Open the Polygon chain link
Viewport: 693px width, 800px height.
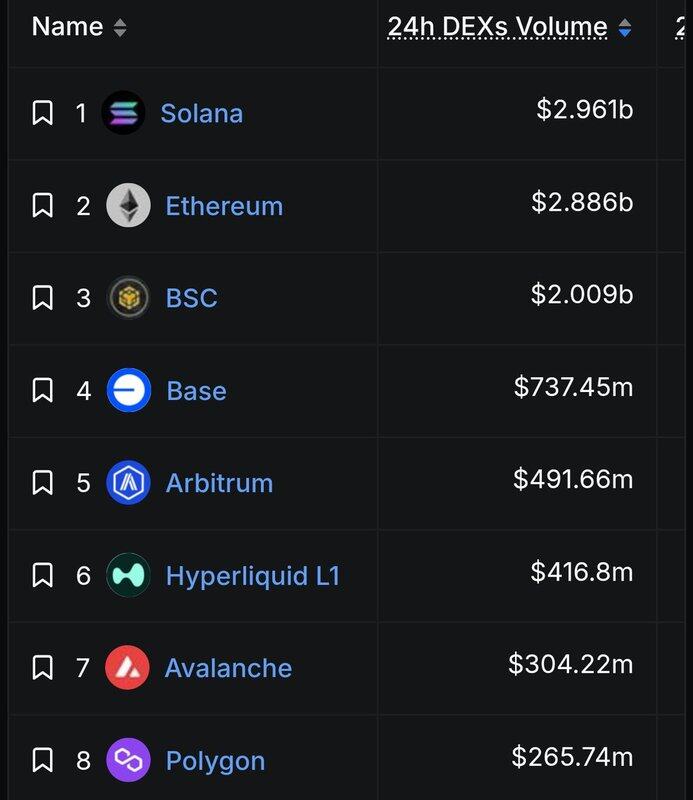coord(215,761)
